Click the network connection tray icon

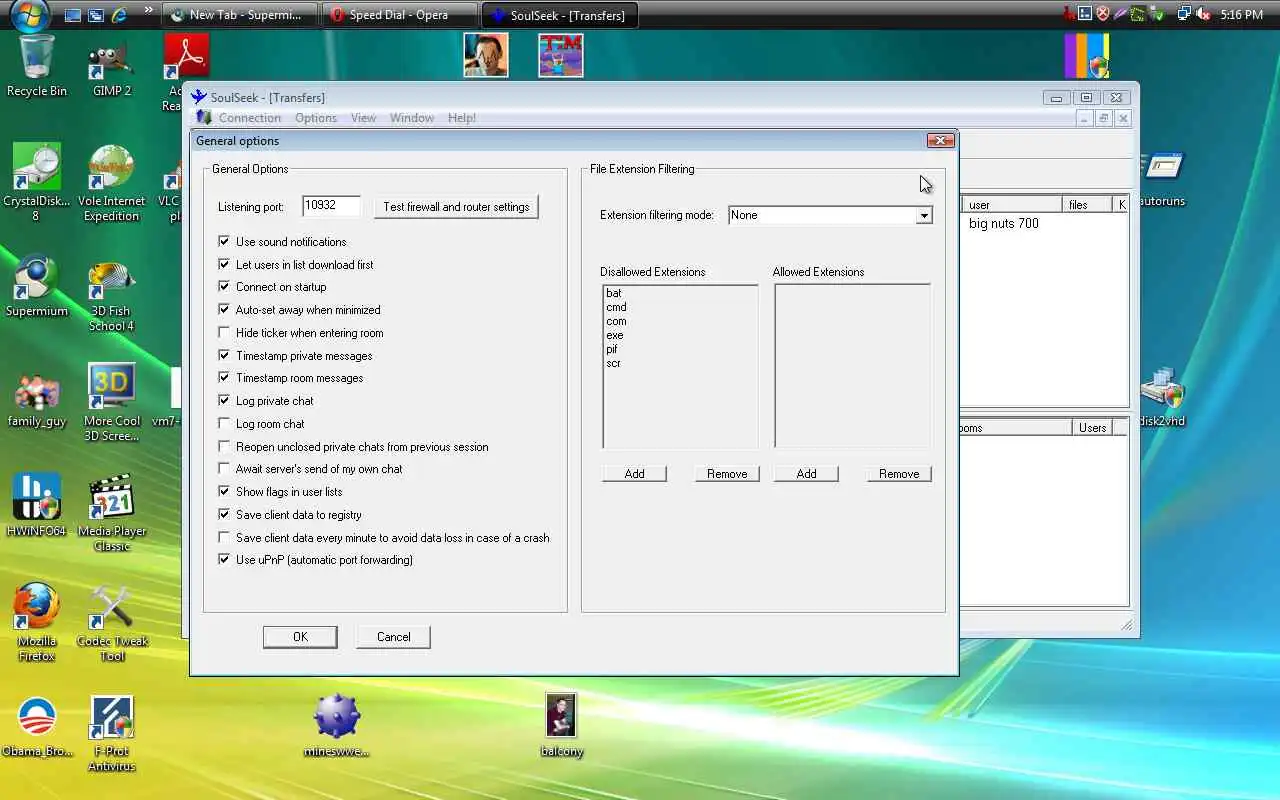click(x=1183, y=14)
